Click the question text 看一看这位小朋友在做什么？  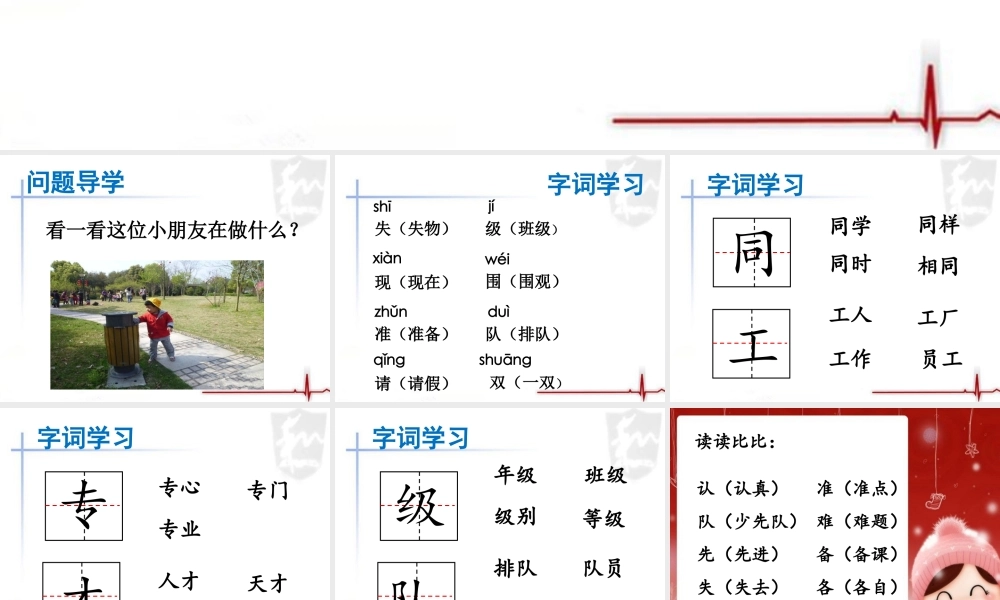click(x=172, y=230)
